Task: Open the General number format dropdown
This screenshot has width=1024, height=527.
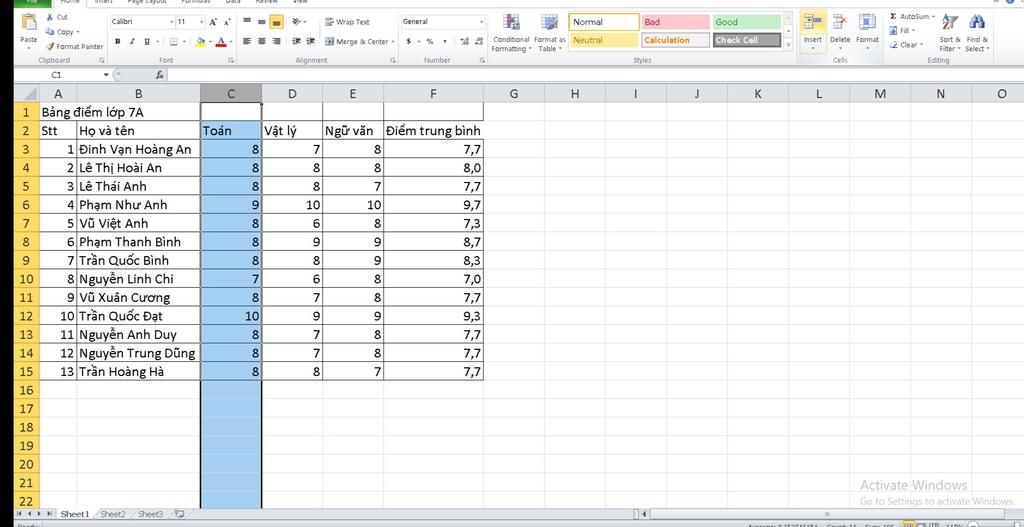Action: pos(482,22)
